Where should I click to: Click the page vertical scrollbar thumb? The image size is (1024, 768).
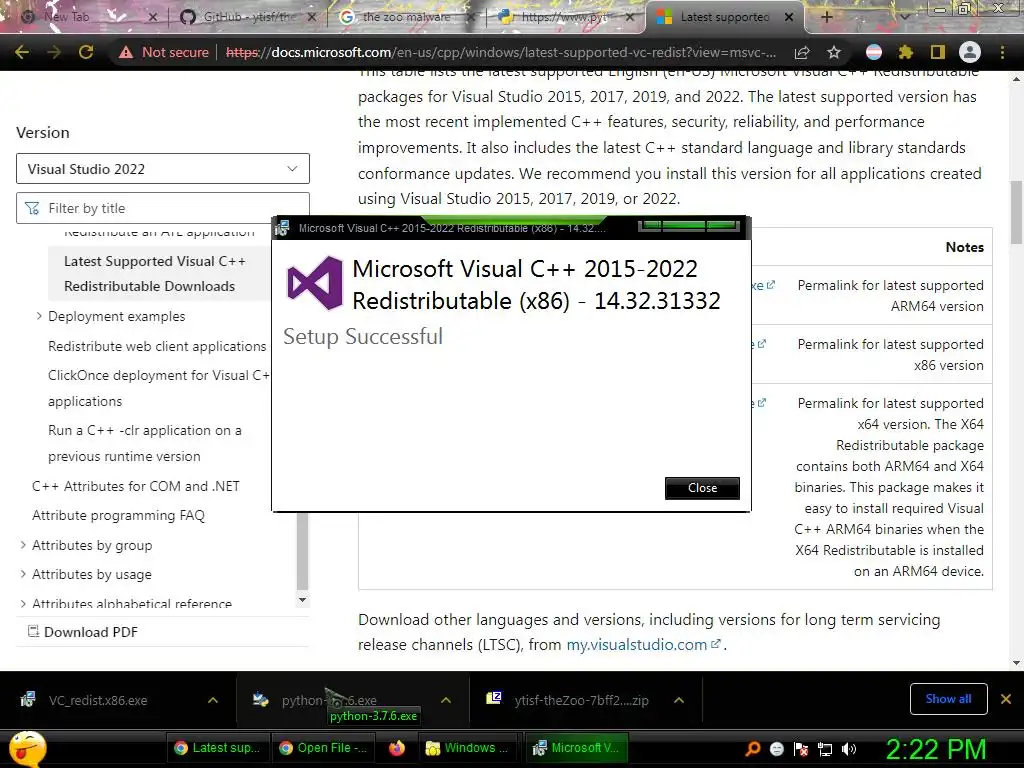click(1016, 212)
